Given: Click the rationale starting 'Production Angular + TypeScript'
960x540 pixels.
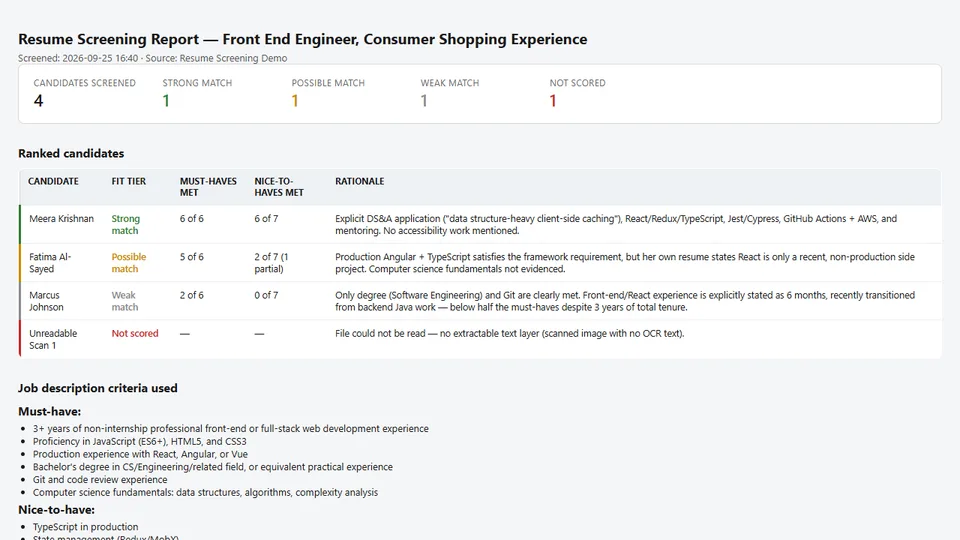Looking at the screenshot, I should click(624, 263).
